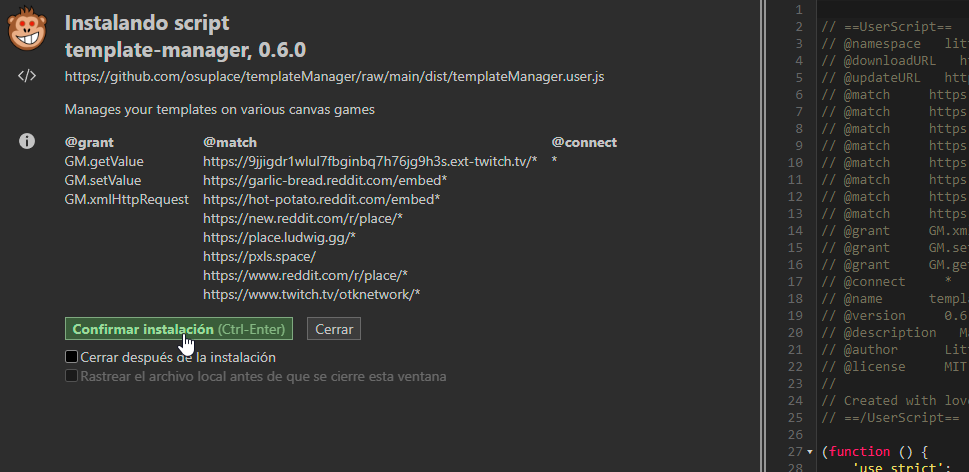Select the GM.xmlHttpRequest grant entry

point(127,199)
